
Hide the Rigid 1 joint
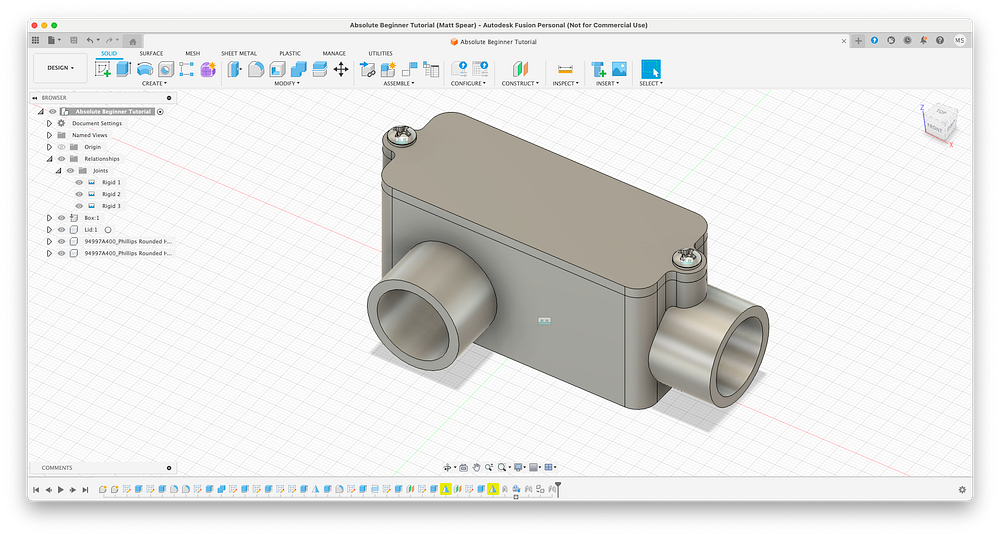(79, 183)
